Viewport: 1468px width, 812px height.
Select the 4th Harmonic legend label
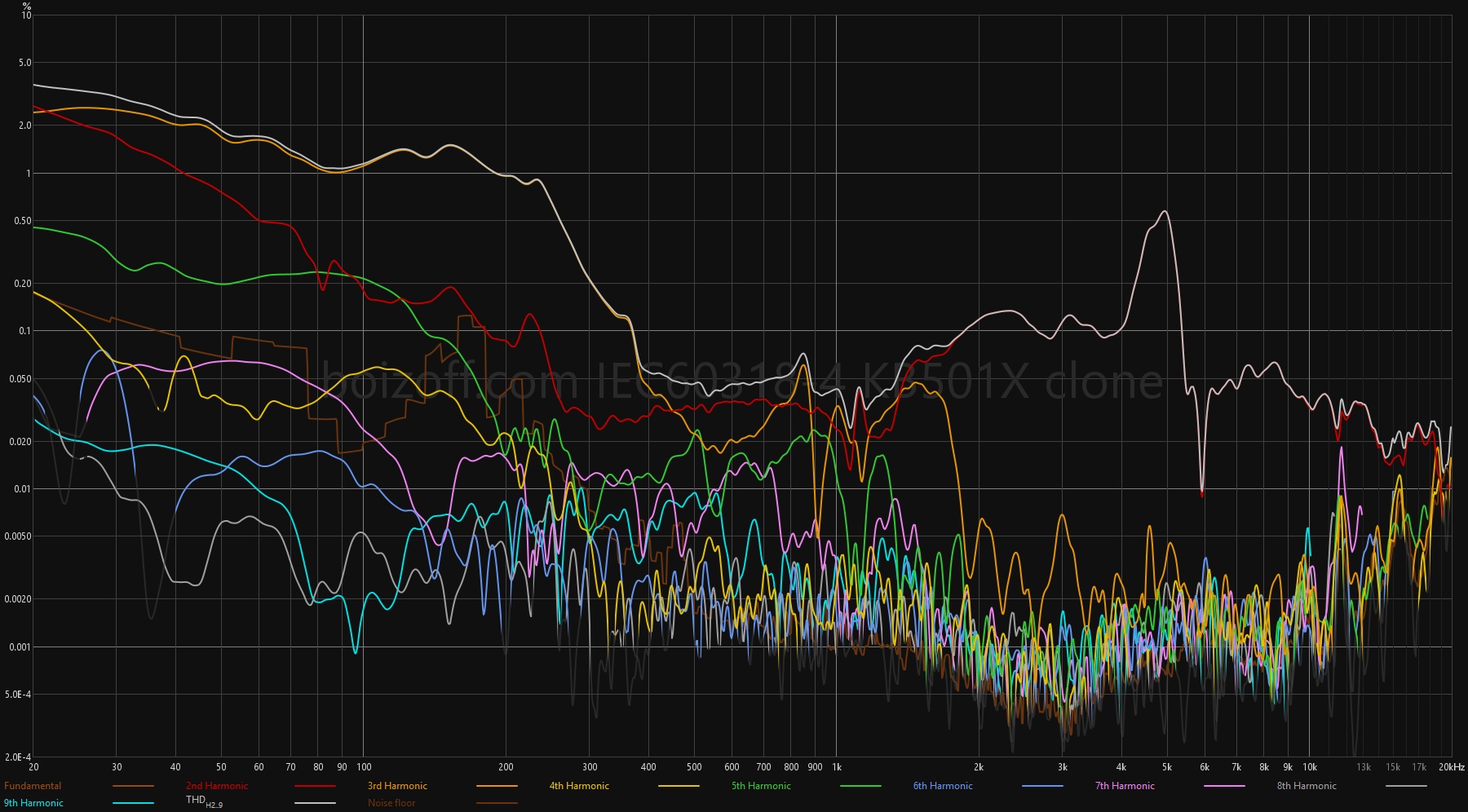tap(579, 786)
